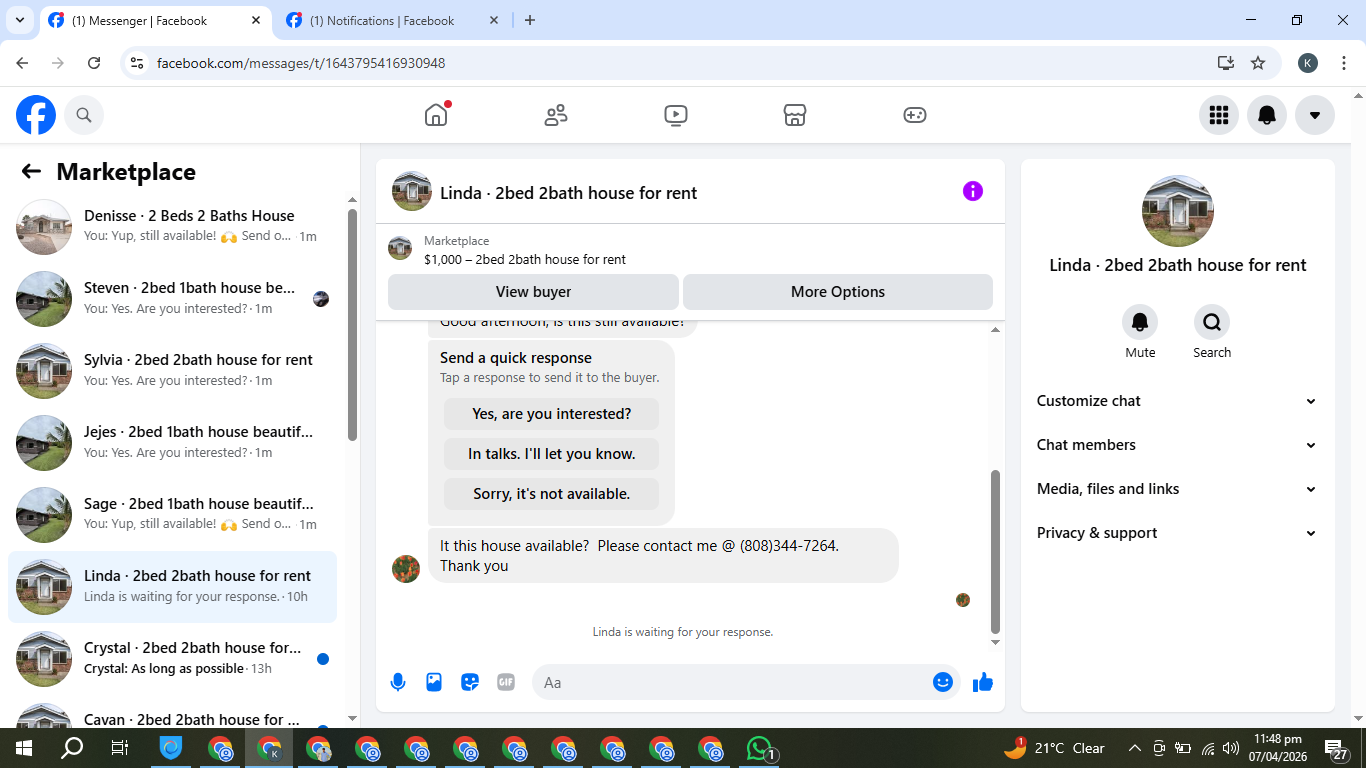The width and height of the screenshot is (1366, 768).
Task: Open the account dropdown arrow in header
Action: tap(1315, 115)
